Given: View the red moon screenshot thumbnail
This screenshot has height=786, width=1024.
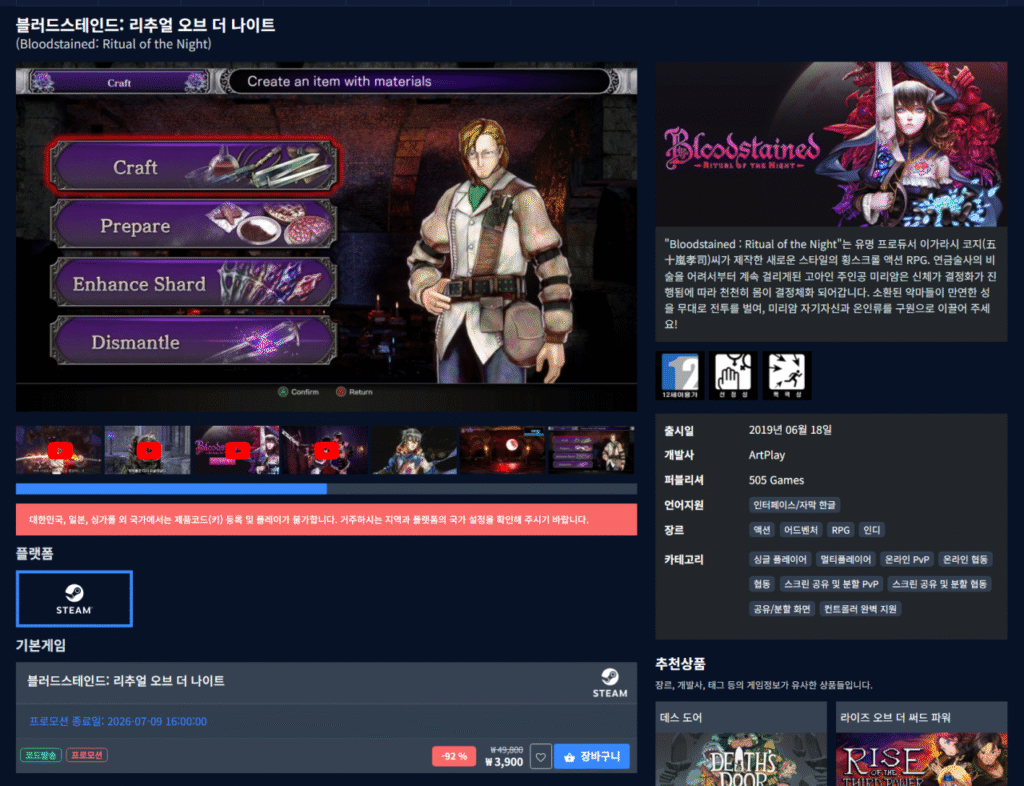Looking at the screenshot, I should (x=502, y=450).
